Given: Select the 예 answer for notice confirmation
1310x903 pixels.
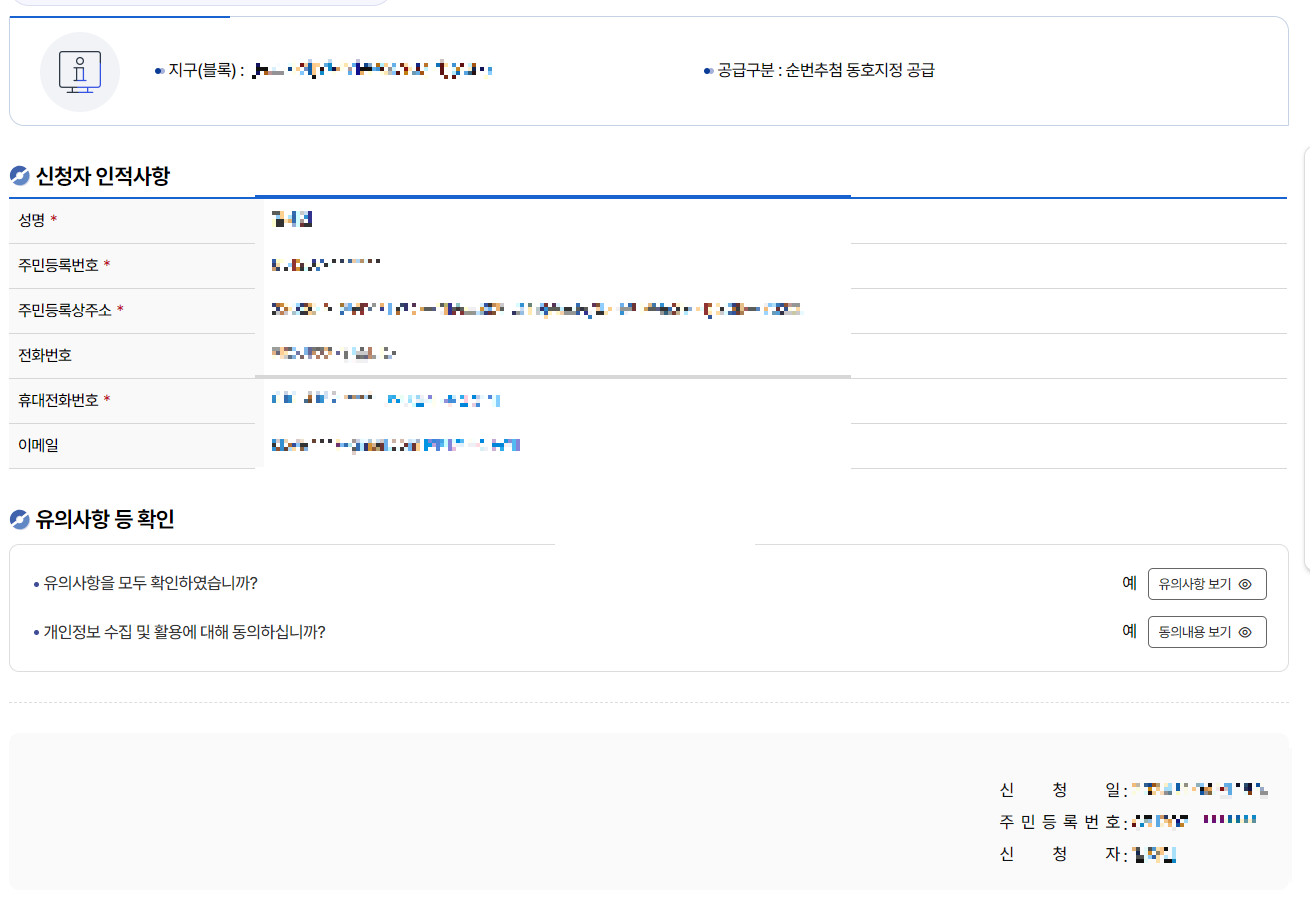Looking at the screenshot, I should coord(1128,583).
